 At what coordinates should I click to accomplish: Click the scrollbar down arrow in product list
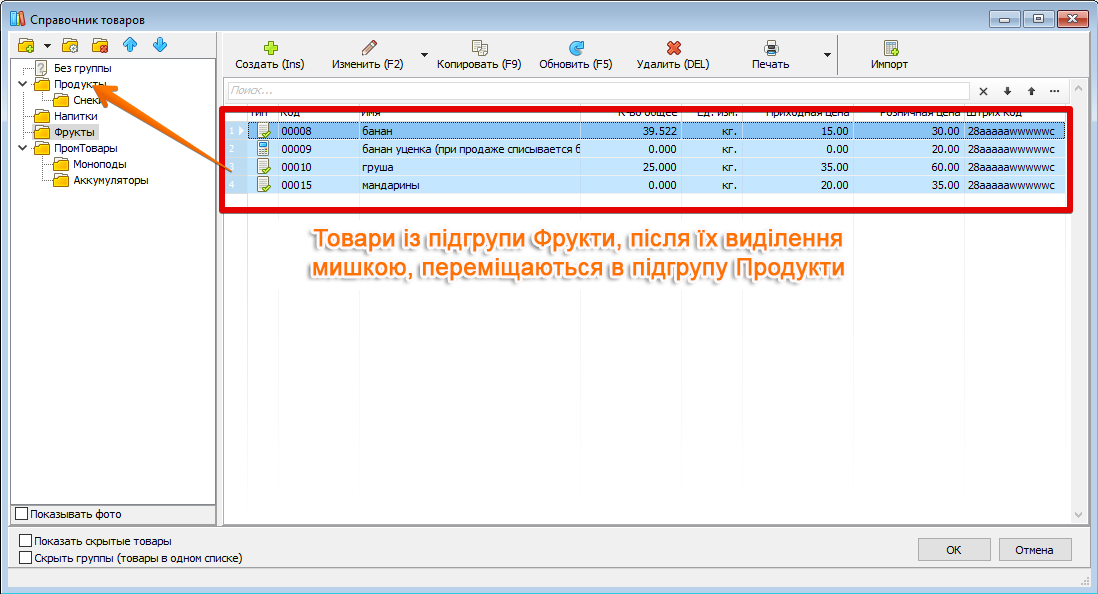click(1078, 515)
